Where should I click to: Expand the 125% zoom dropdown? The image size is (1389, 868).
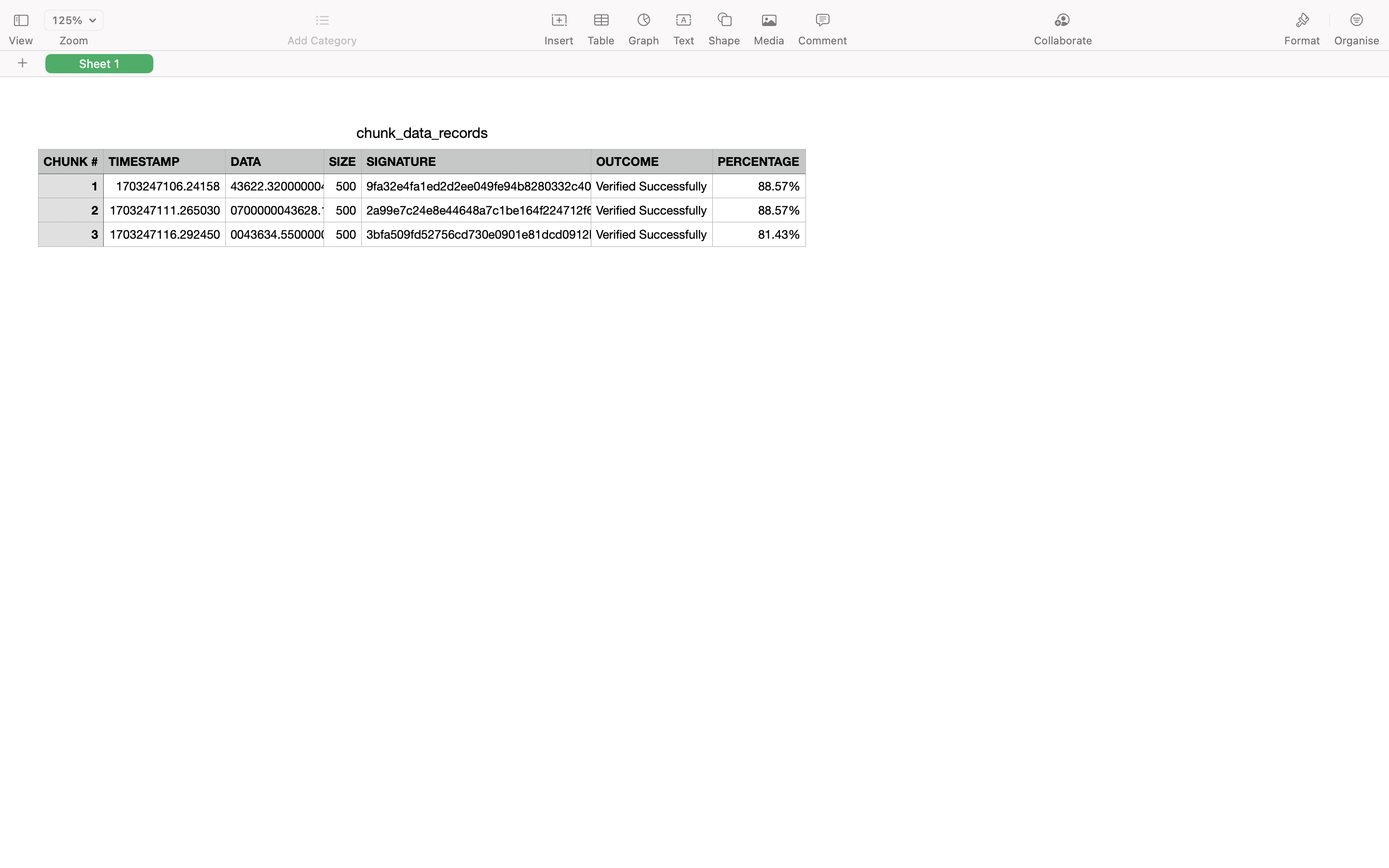pos(73,21)
